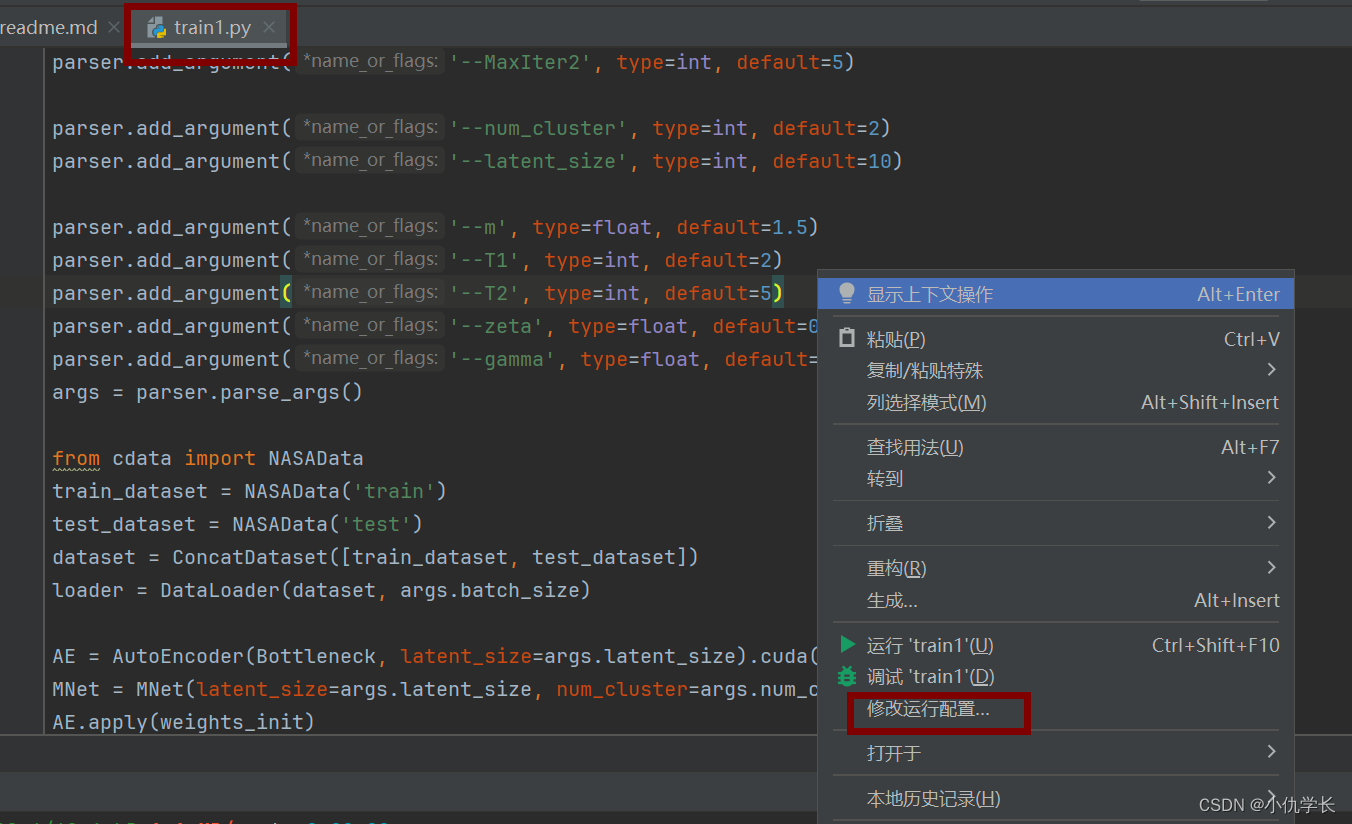Open 修改运行配置... dialog
The image size is (1352, 824).
[1055, 710]
